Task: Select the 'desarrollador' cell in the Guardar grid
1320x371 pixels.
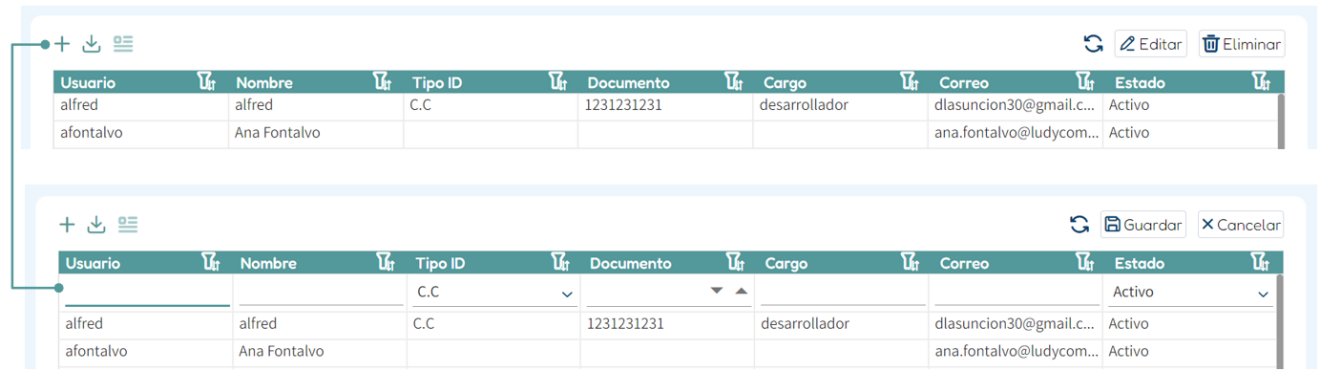Action: point(842,324)
